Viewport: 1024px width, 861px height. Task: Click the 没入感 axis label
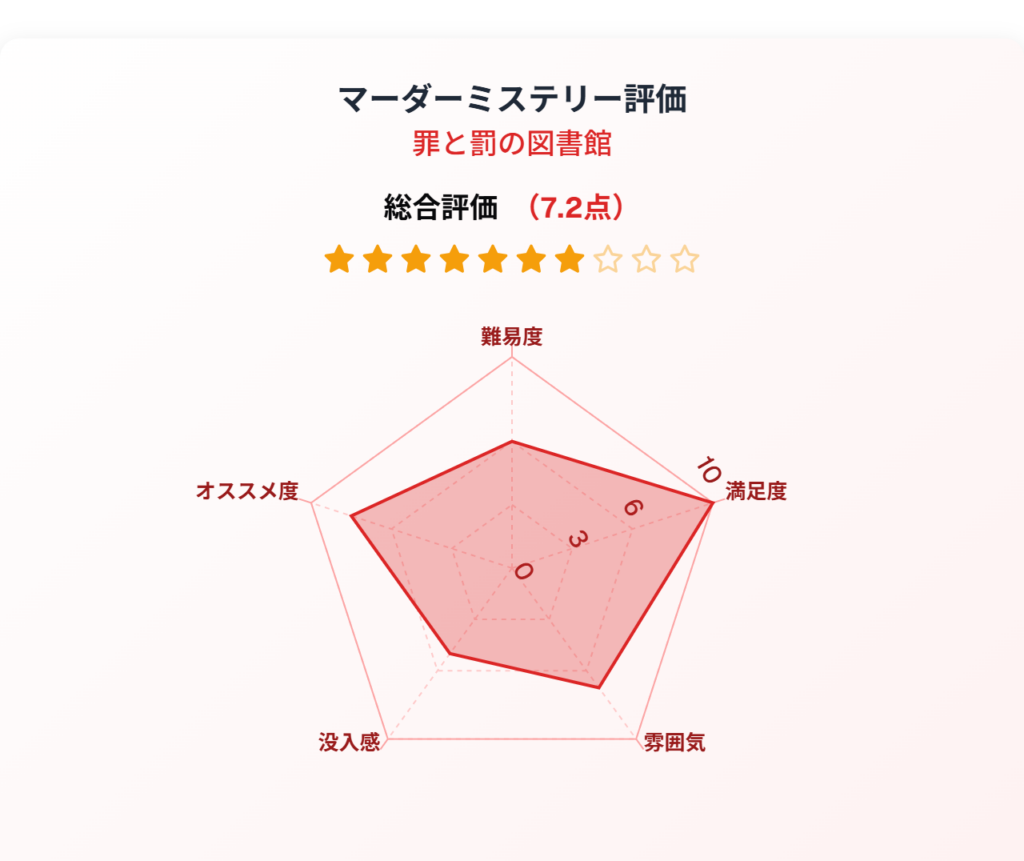click(x=349, y=742)
